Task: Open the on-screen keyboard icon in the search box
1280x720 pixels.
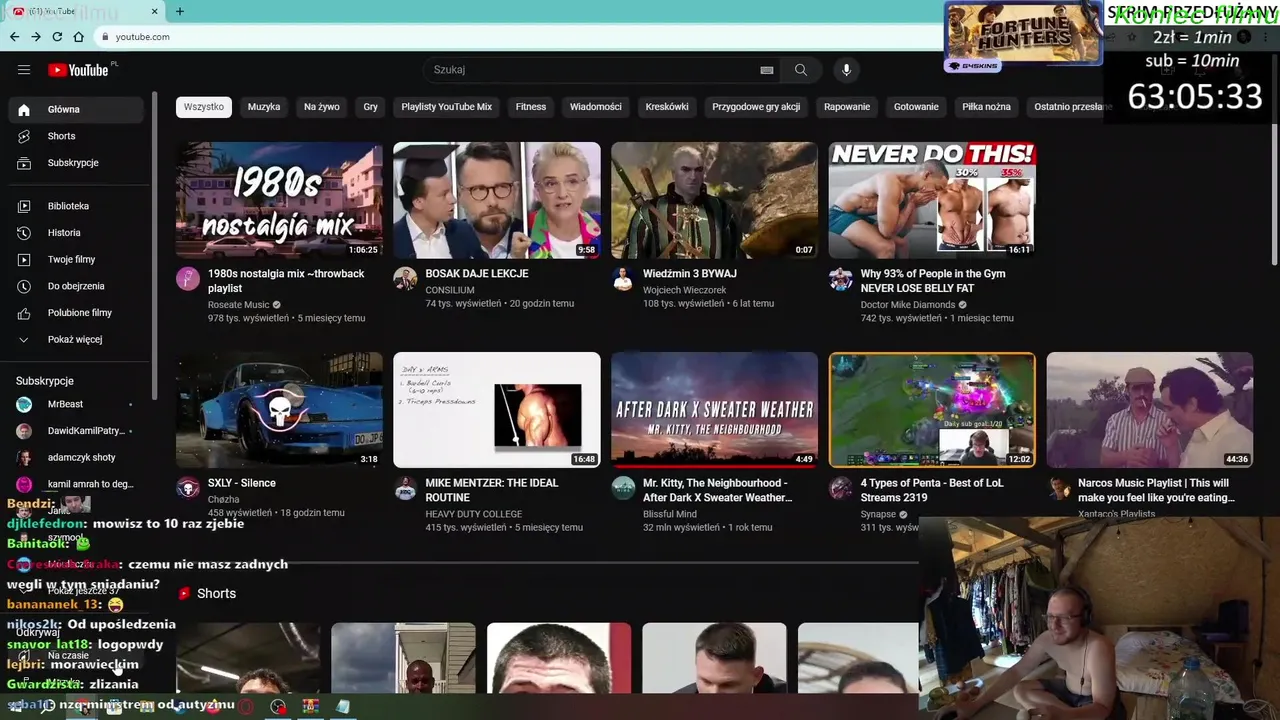Action: (x=766, y=70)
